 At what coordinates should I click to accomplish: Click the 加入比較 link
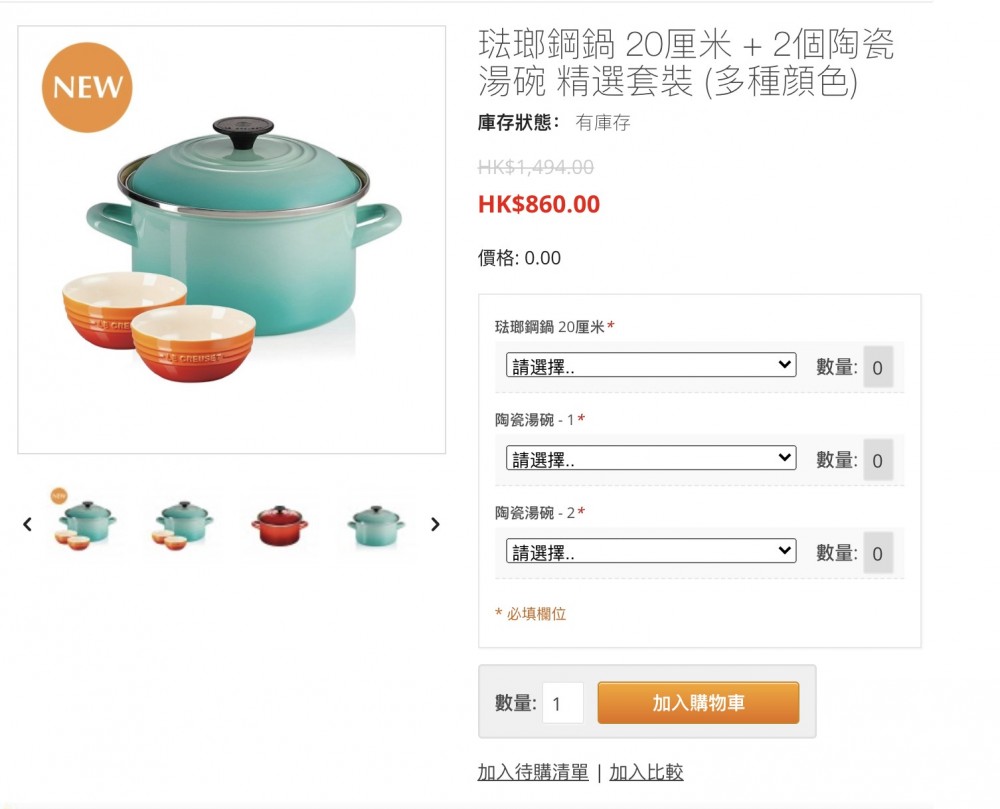coord(647,772)
